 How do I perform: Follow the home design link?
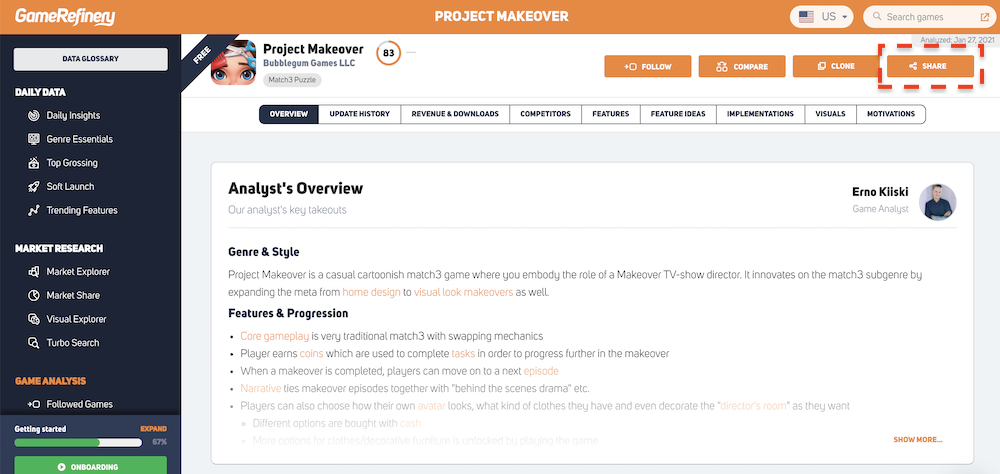point(371,292)
